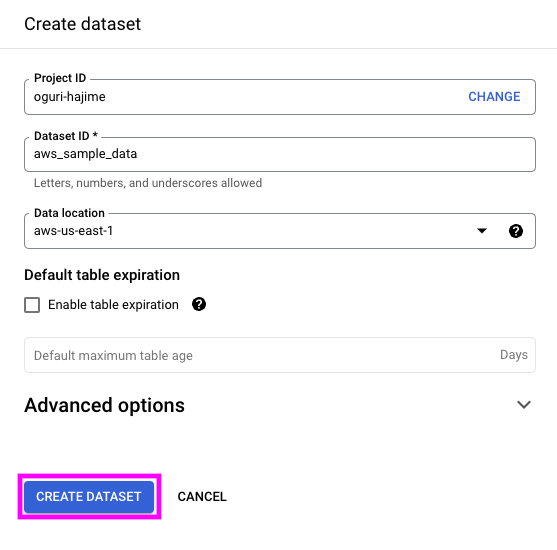This screenshot has height=550, width=557.
Task: Click the Data location field label
Action: point(69,213)
